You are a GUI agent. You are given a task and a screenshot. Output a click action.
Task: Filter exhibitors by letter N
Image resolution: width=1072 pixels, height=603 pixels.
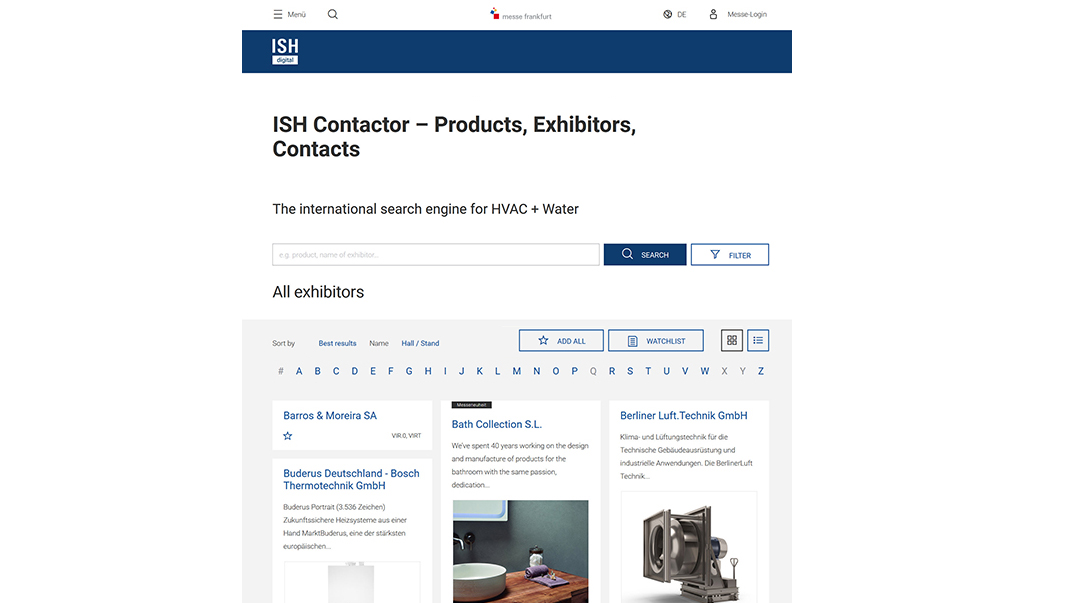pyautogui.click(x=537, y=371)
